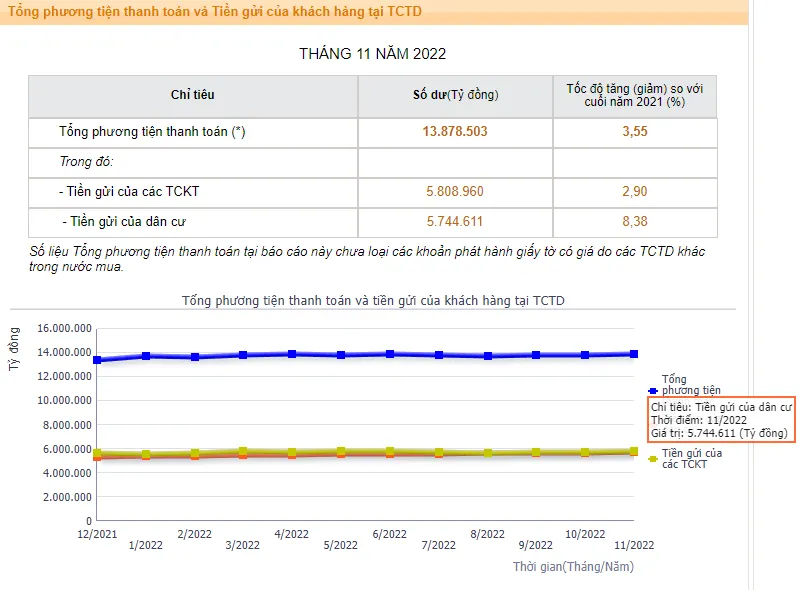Pick the blue data point at 6/2022

[x=390, y=354]
